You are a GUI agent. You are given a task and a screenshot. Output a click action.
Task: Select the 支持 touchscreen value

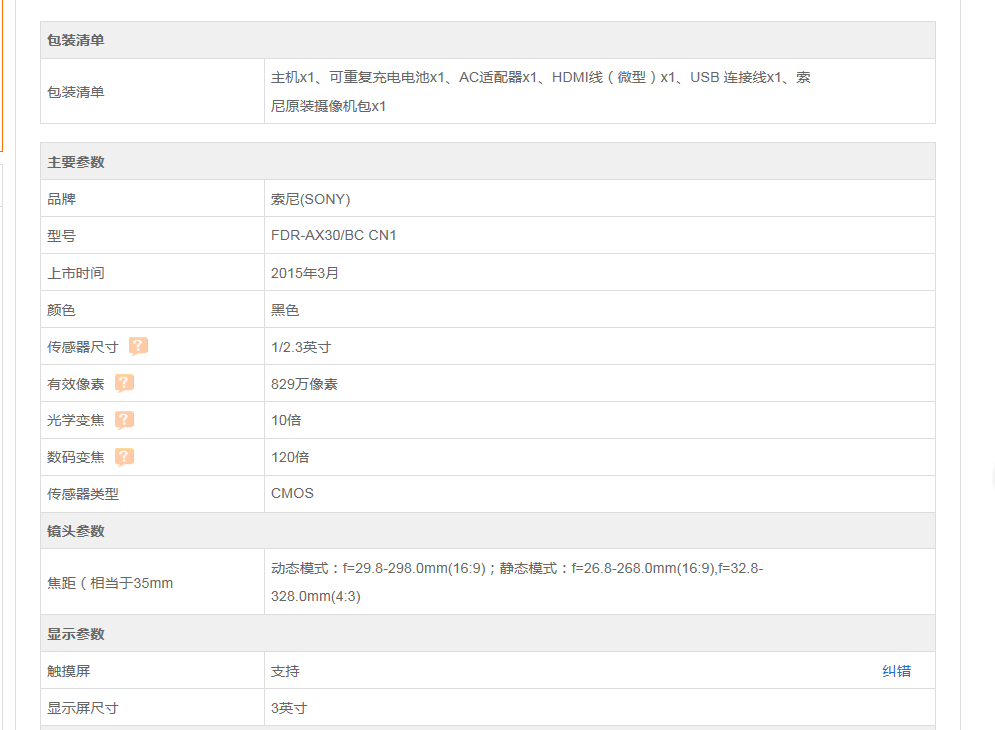click(285, 671)
